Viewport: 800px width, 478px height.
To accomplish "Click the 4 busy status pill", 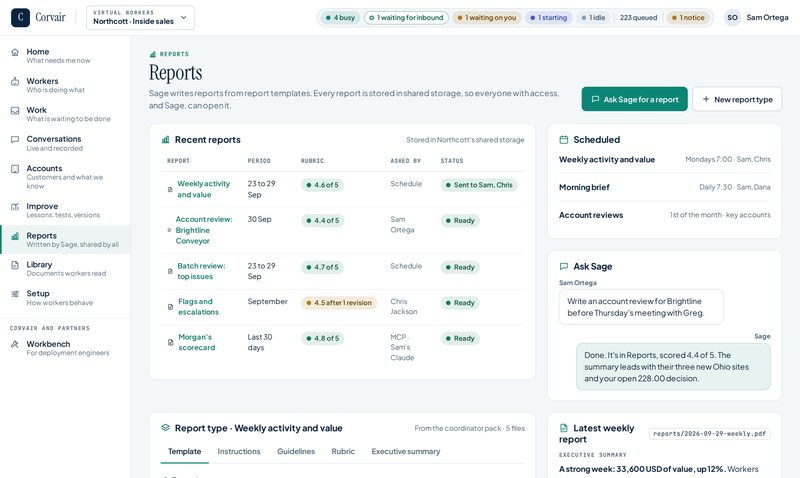I will coord(340,17).
